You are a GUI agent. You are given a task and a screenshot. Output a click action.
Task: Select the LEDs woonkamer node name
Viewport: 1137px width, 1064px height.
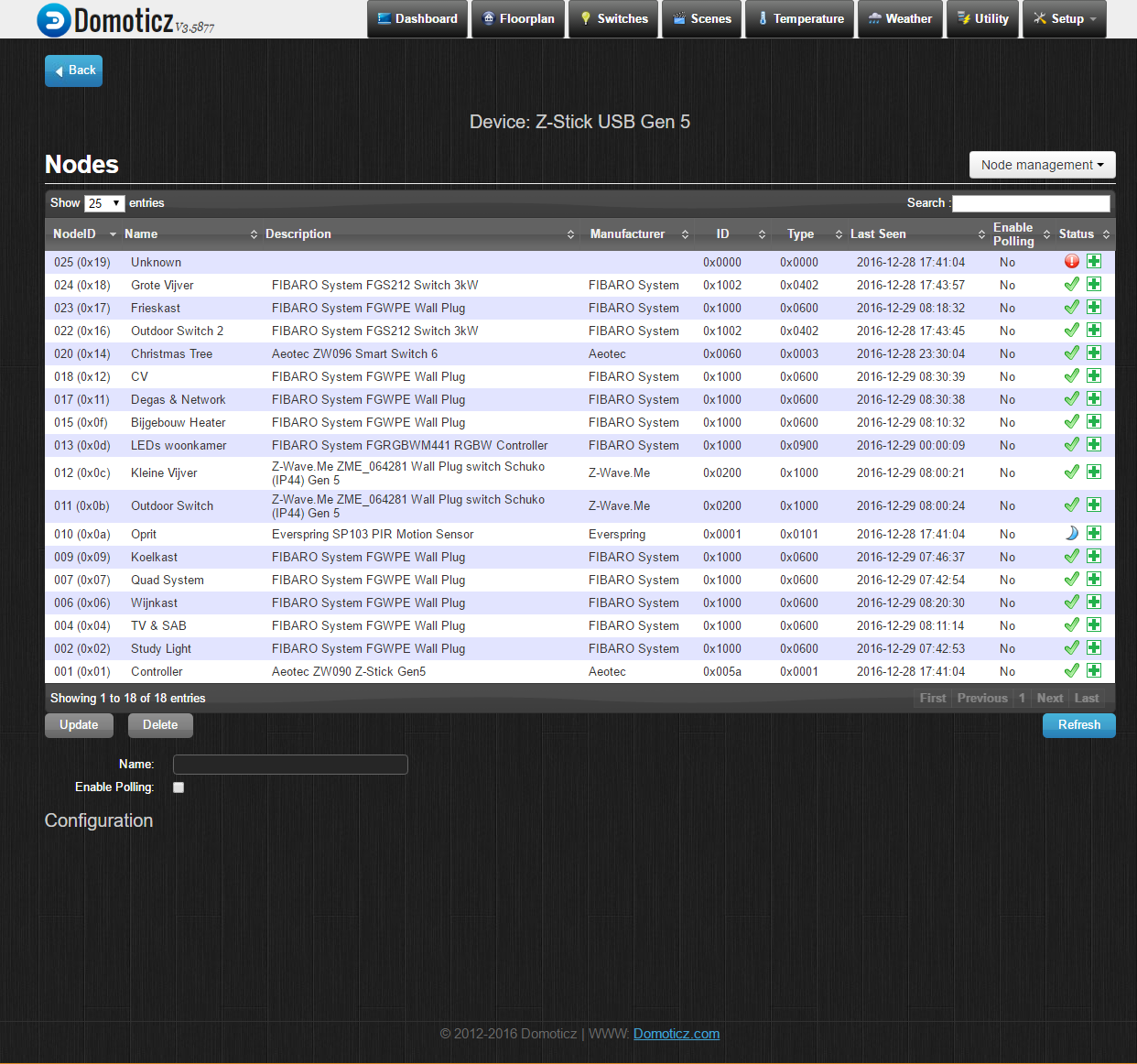pos(179,446)
